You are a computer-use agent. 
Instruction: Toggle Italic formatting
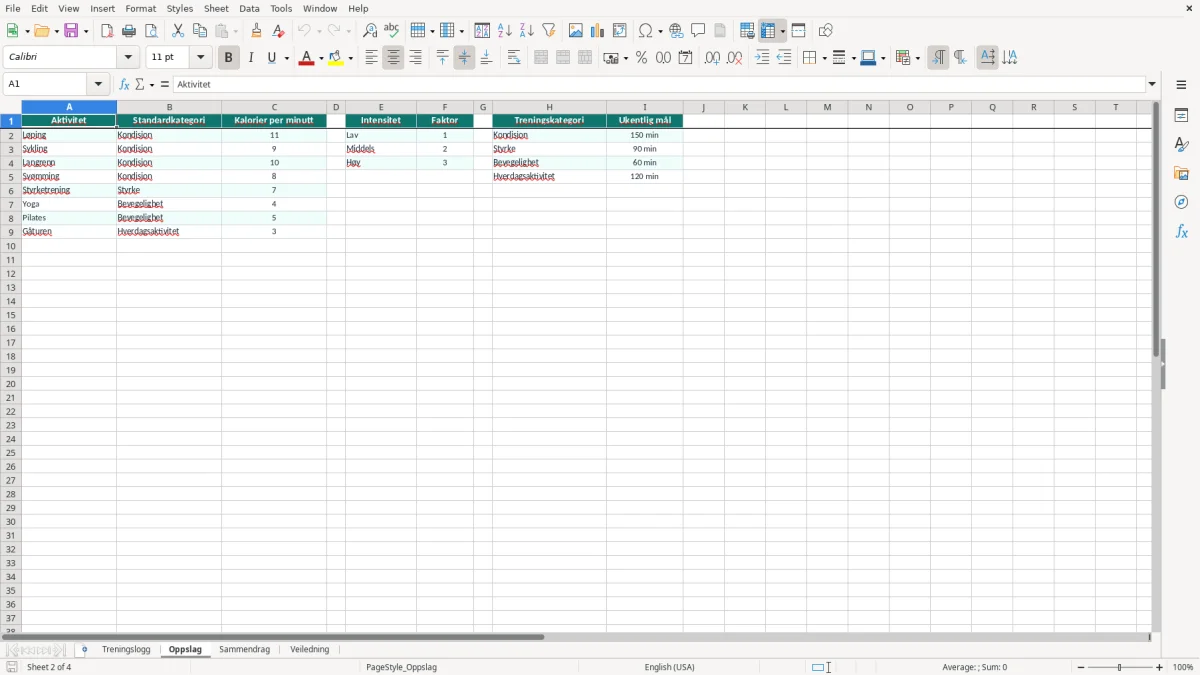(x=250, y=58)
